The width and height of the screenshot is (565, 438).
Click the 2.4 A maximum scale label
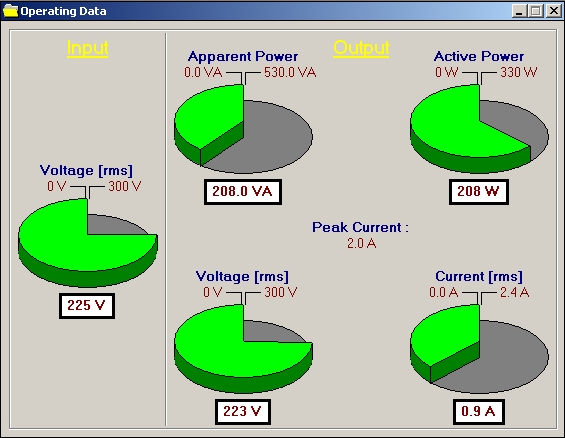tap(514, 292)
